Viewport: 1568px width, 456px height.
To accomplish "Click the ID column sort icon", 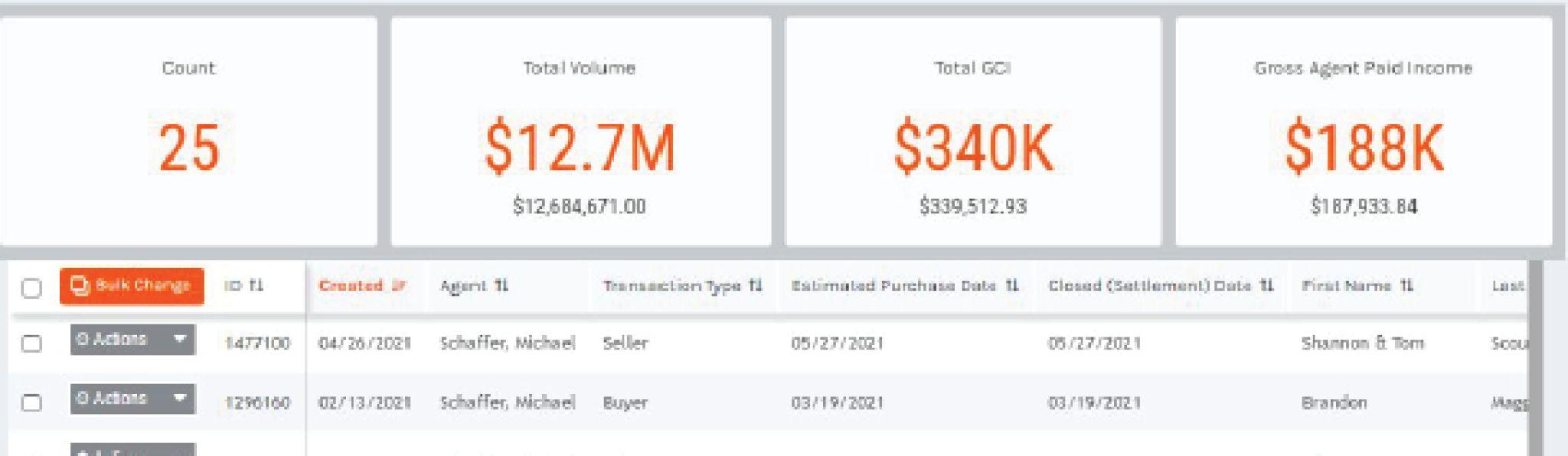I will 256,286.
